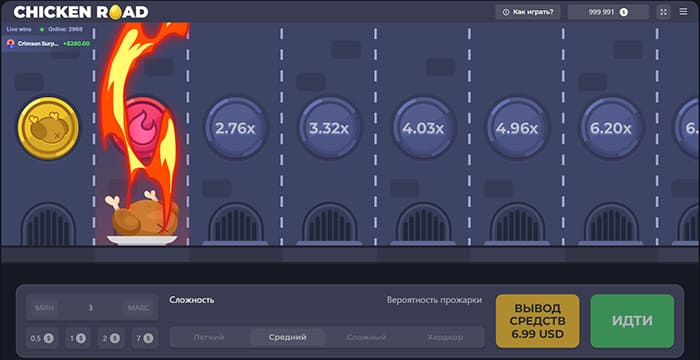Open the Как играть? help button

[x=528, y=12]
